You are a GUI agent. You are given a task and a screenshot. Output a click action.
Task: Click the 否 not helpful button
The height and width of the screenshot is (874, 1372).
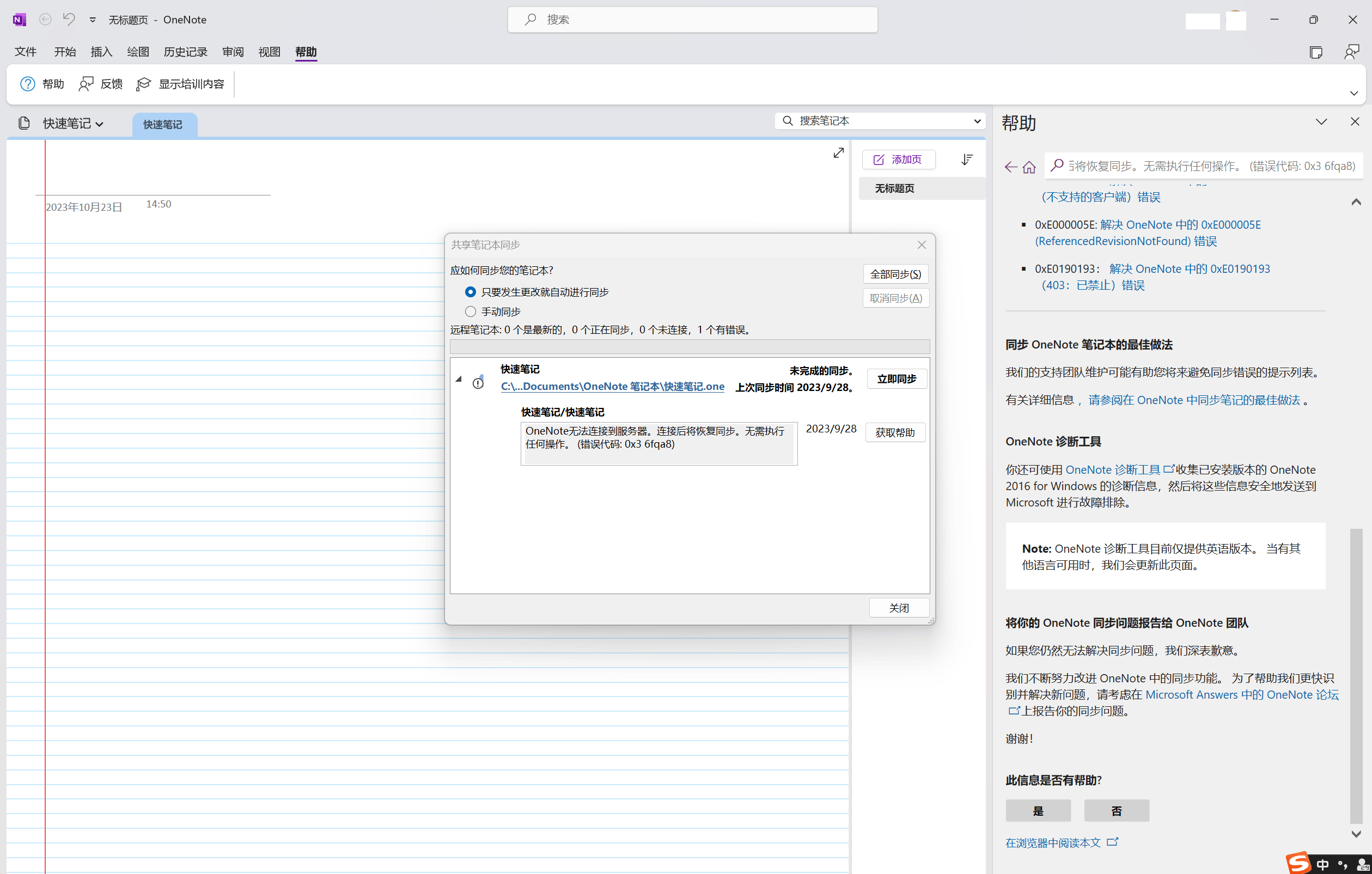pos(1117,811)
